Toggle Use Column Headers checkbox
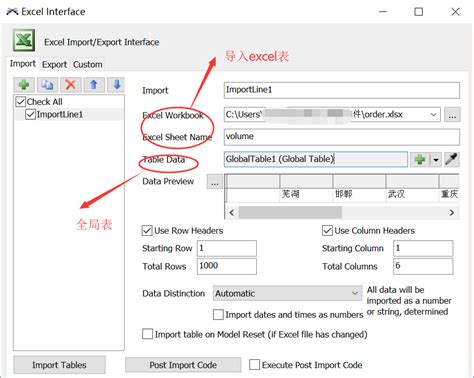474x378 pixels. click(327, 231)
